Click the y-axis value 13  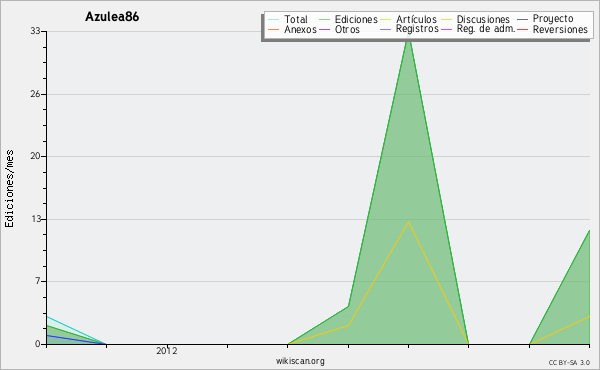36,219
